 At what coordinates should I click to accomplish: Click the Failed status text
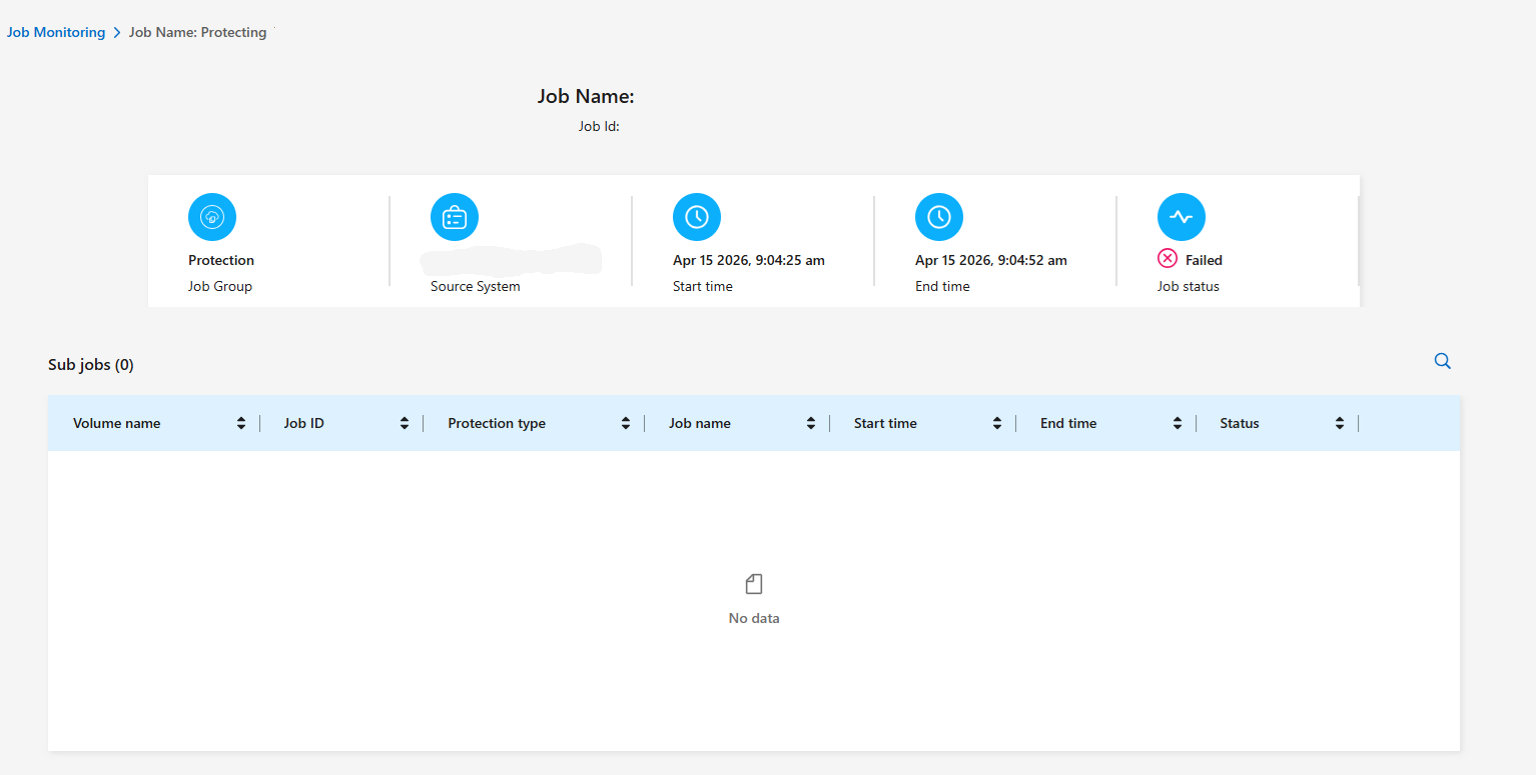pyautogui.click(x=1204, y=260)
